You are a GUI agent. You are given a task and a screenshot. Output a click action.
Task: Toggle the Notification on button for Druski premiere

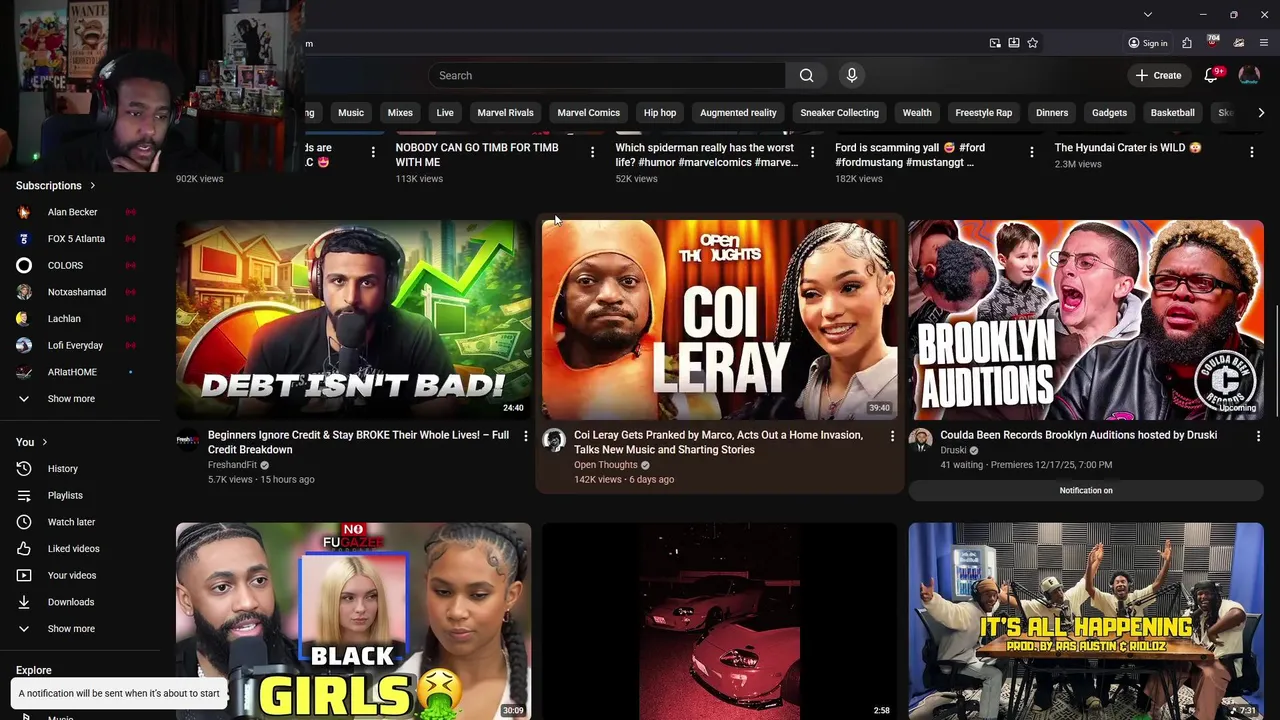[1086, 490]
